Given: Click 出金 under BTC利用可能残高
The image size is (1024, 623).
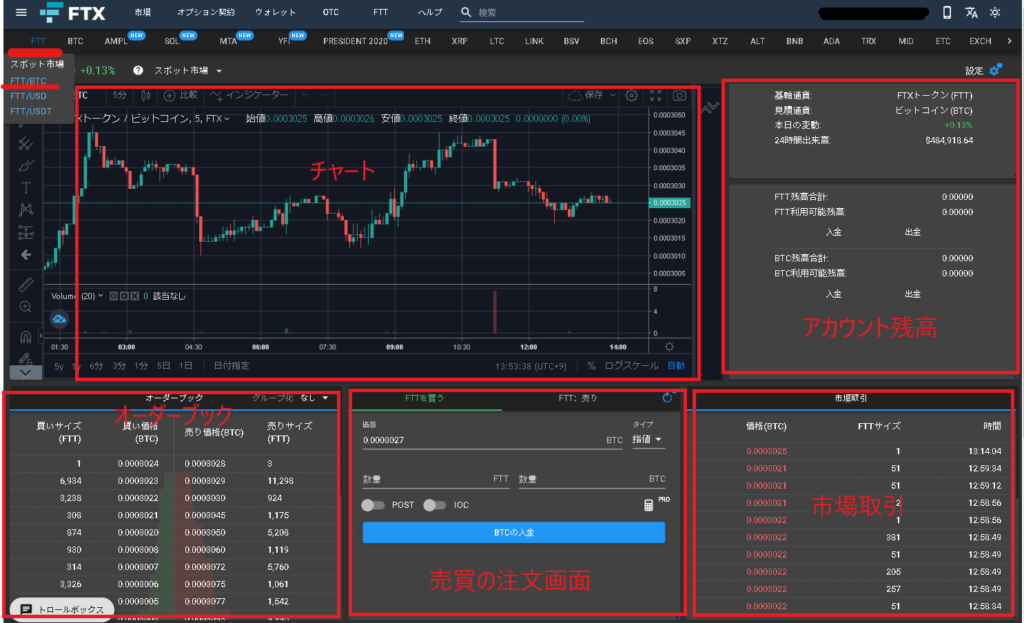Looking at the screenshot, I should pyautogui.click(x=912, y=294).
